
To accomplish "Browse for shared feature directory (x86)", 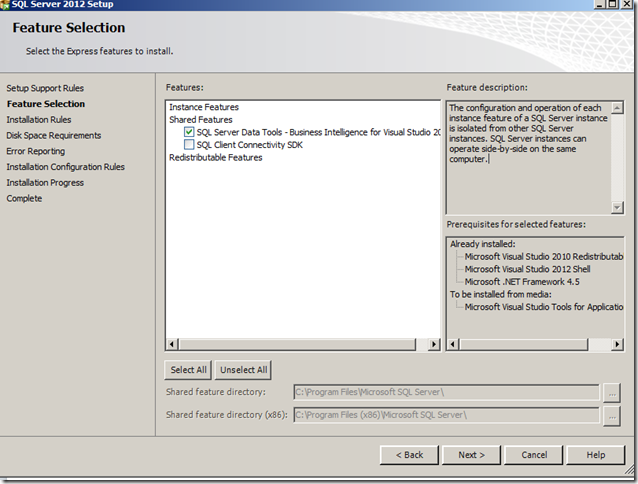I will pos(612,416).
